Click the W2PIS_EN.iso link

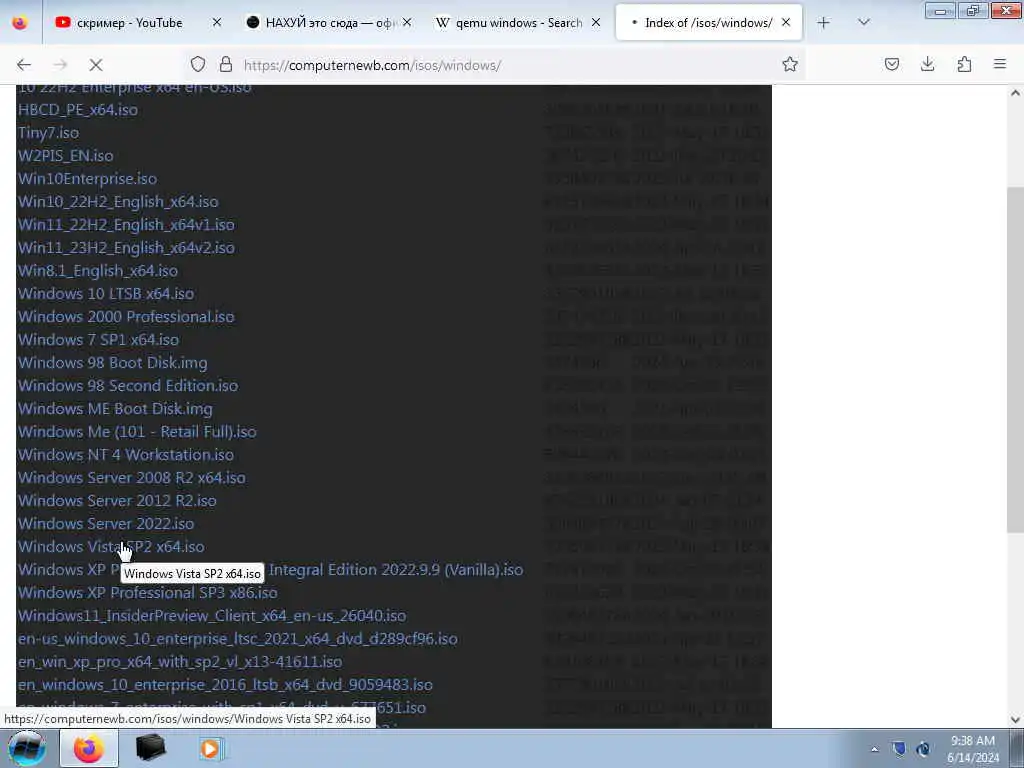[x=65, y=155]
